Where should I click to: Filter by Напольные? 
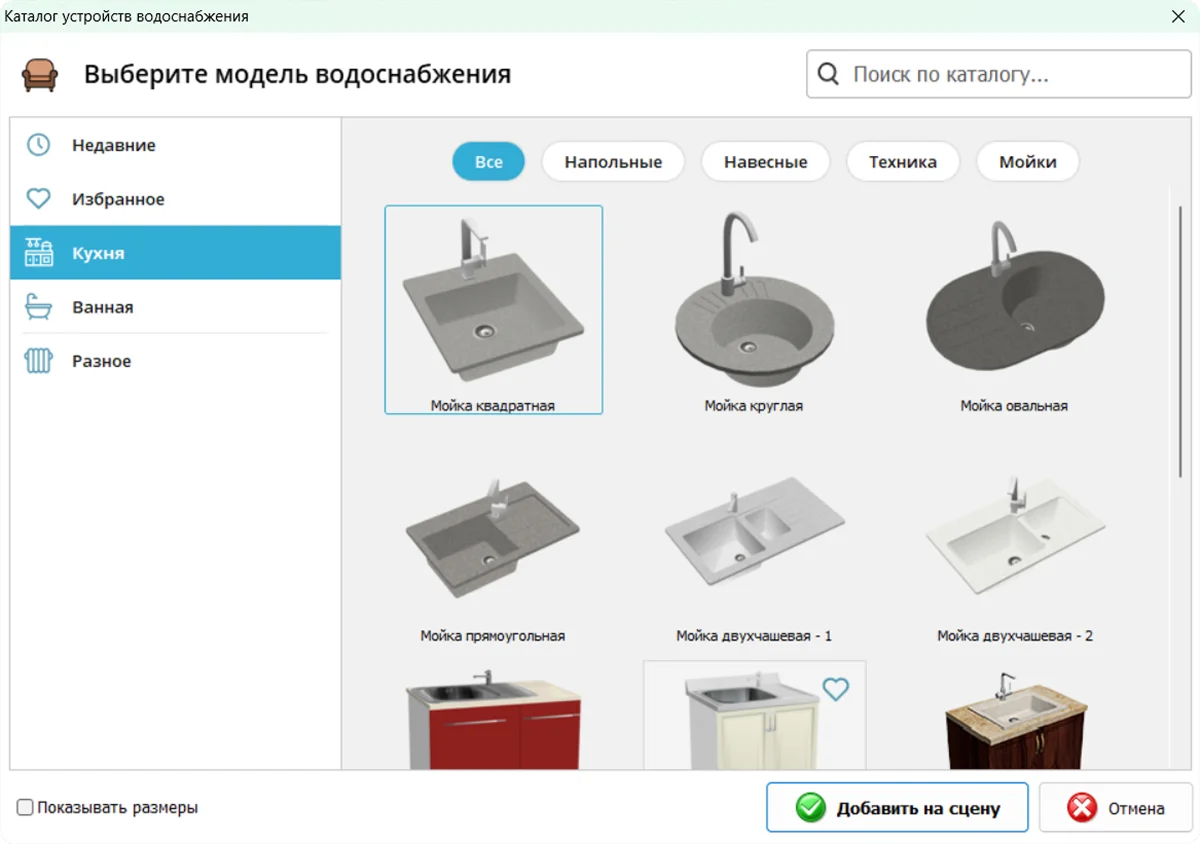613,162
